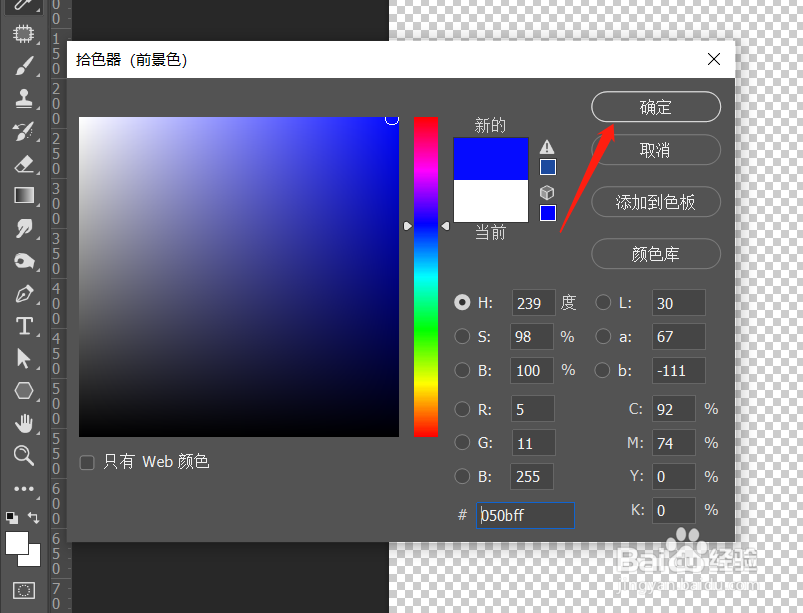
Task: Click the Lab b field showing -111
Action: (679, 370)
